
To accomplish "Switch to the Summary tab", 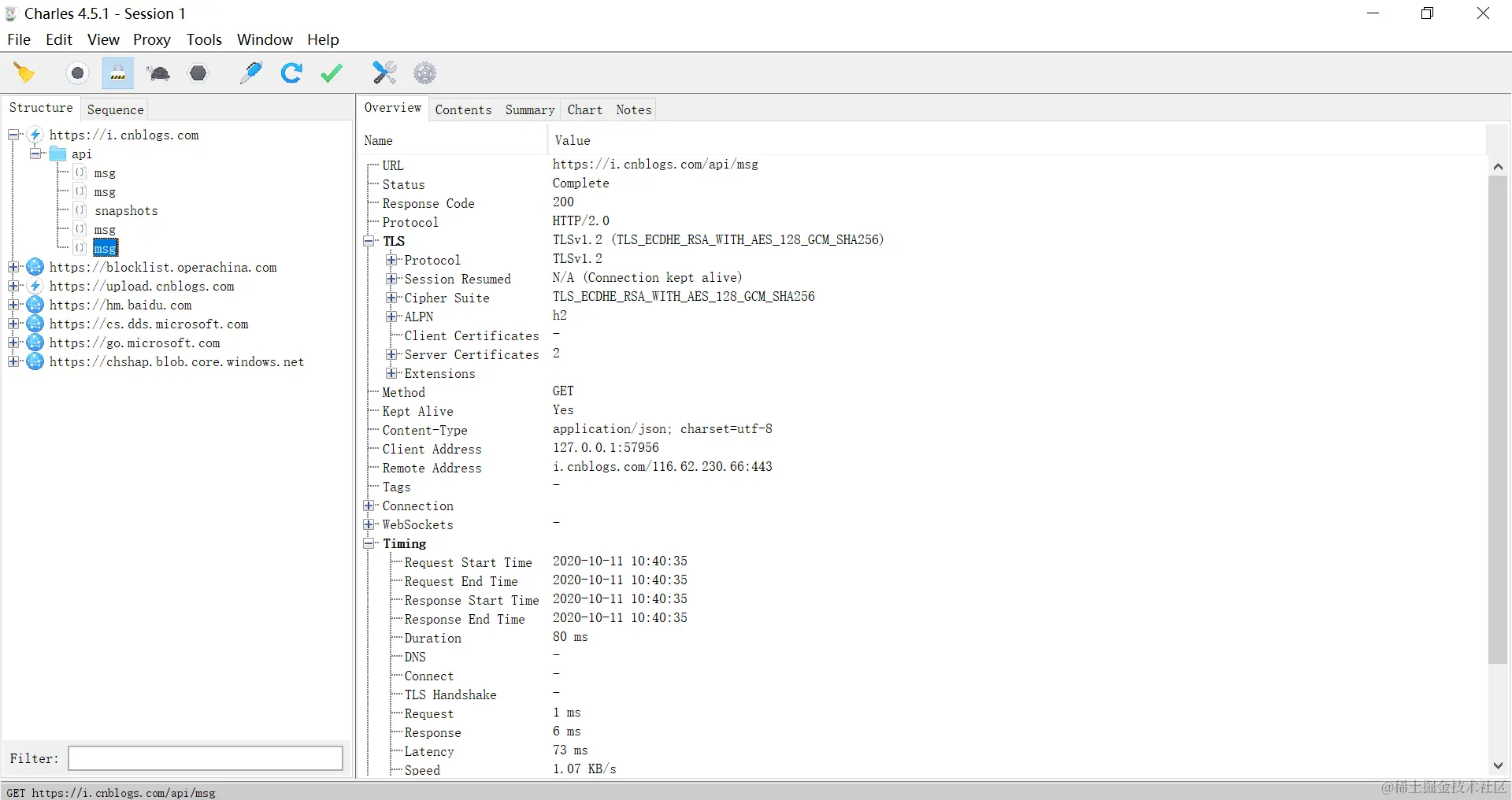I will 530,109.
